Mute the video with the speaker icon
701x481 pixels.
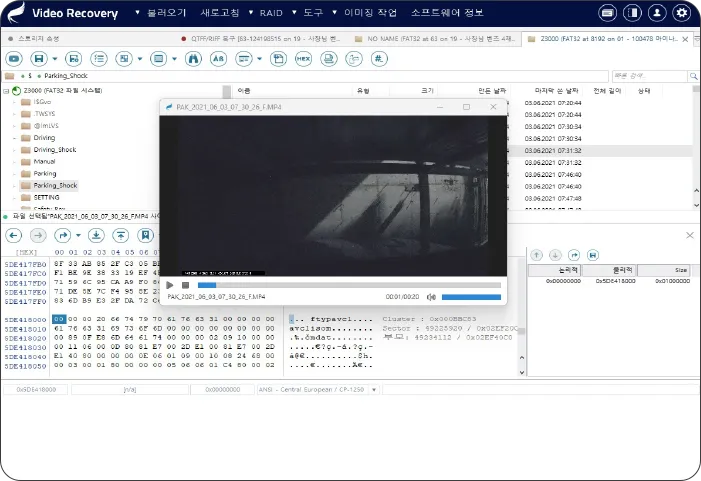[x=431, y=297]
